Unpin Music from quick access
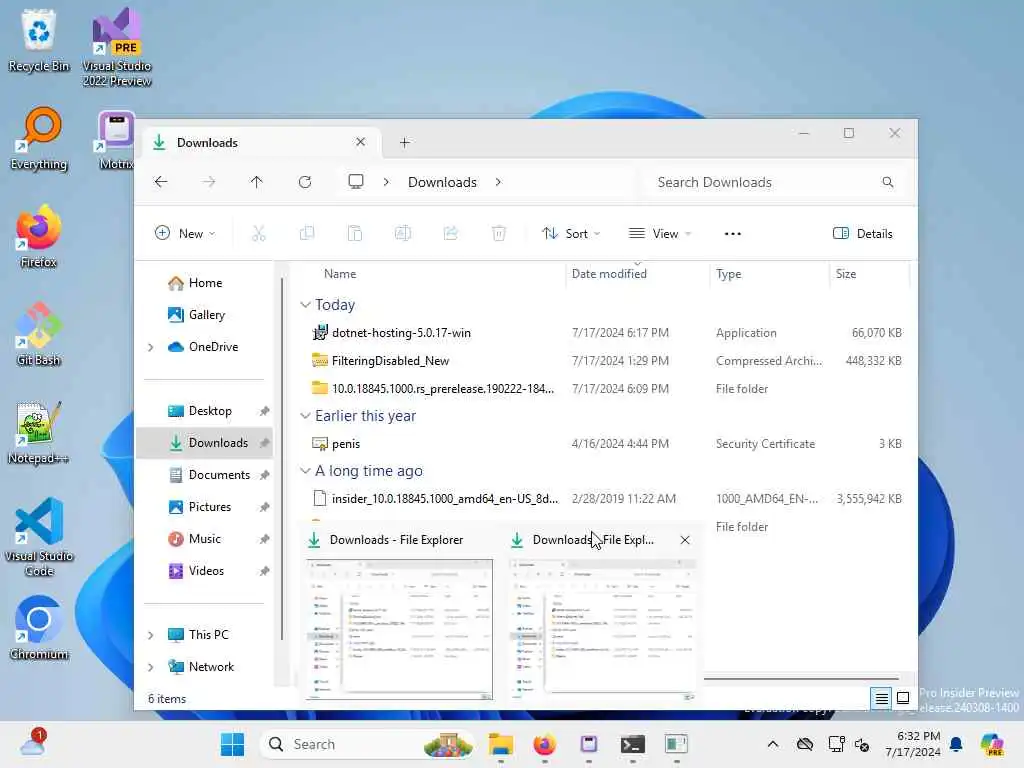 pos(264,539)
